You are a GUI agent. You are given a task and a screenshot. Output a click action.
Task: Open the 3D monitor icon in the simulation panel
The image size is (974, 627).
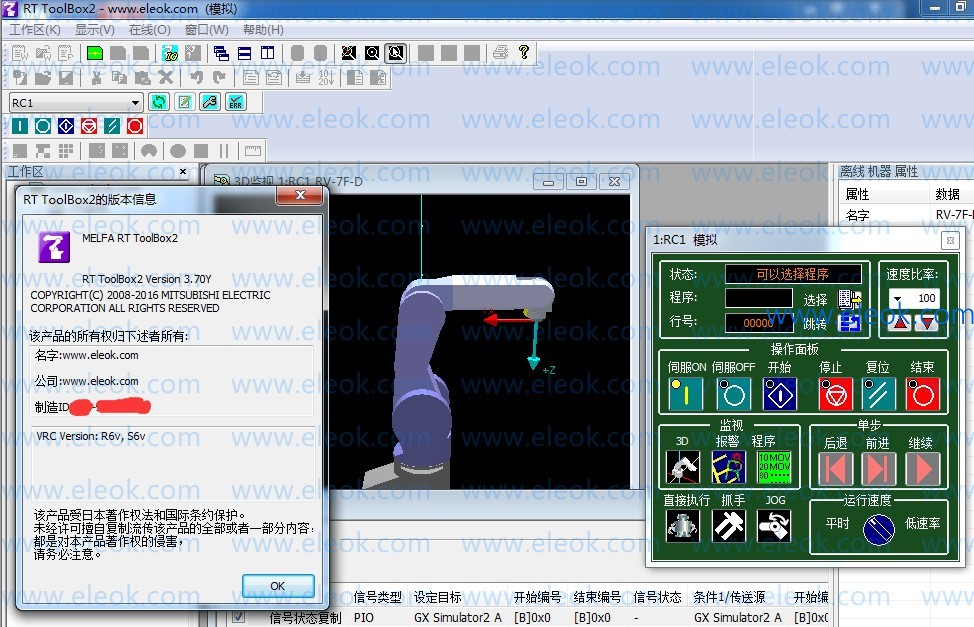pos(682,467)
